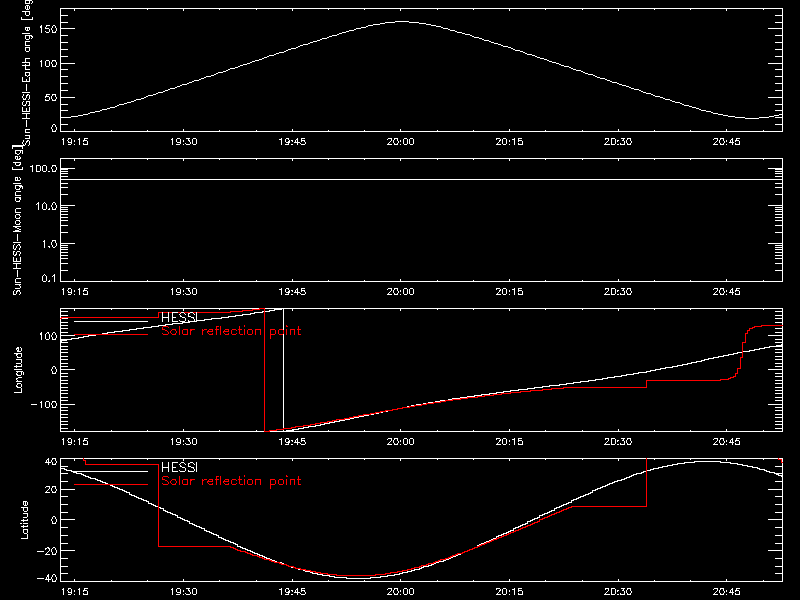Click 20:00 time label under Latitude plot
Viewport: 800px width, 600px height.
click(401, 592)
